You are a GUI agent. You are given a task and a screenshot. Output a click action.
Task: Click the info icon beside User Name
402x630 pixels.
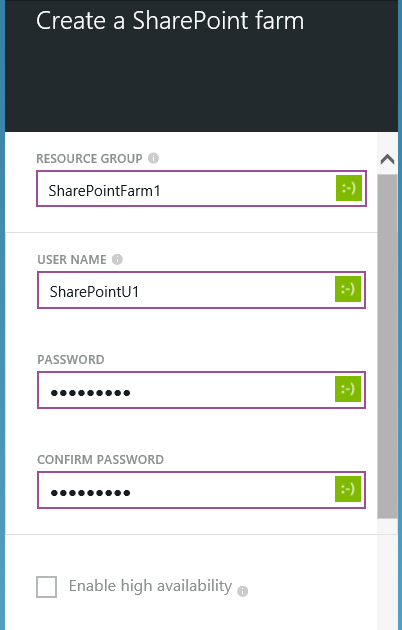point(117,259)
